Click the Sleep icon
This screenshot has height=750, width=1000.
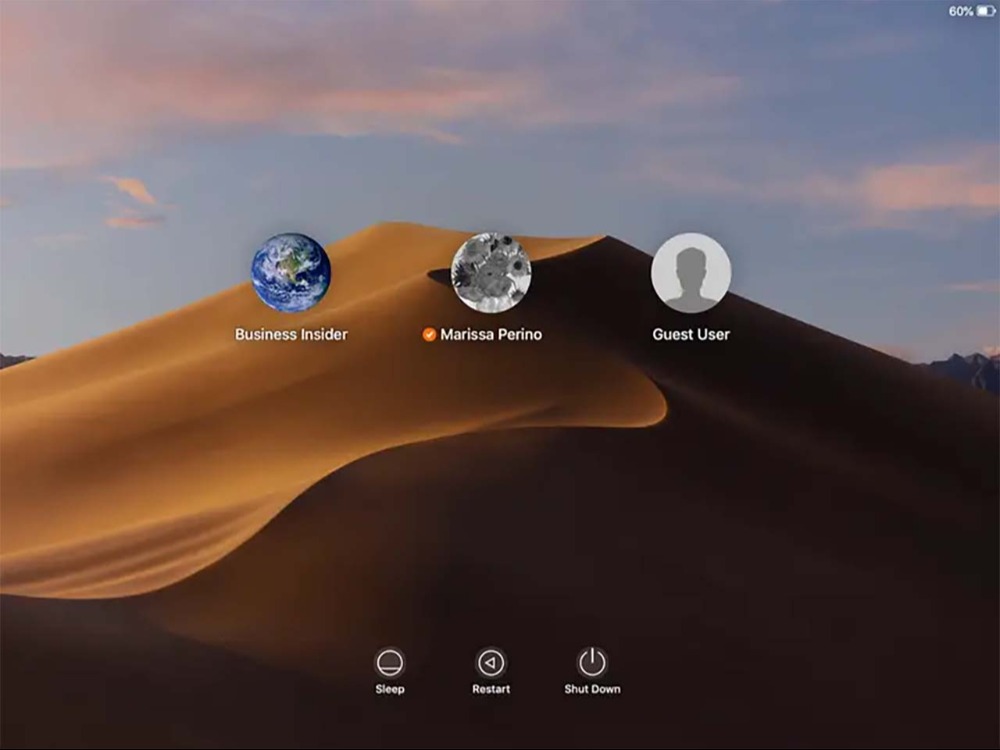tap(389, 663)
